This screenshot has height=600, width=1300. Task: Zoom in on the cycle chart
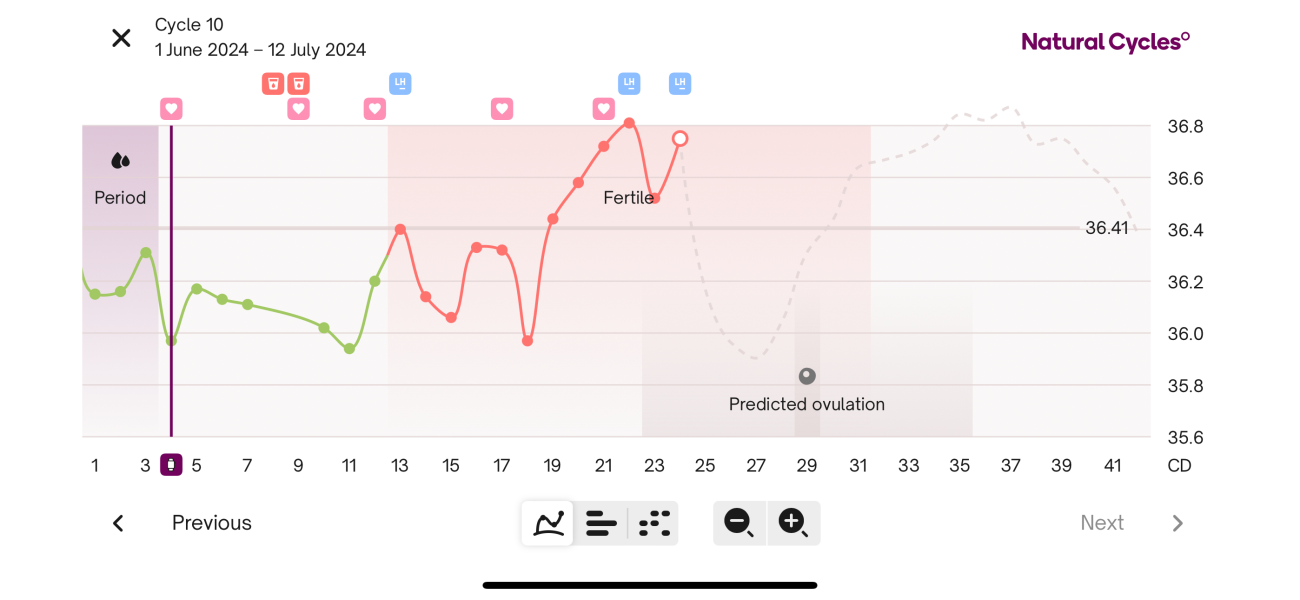[793, 523]
